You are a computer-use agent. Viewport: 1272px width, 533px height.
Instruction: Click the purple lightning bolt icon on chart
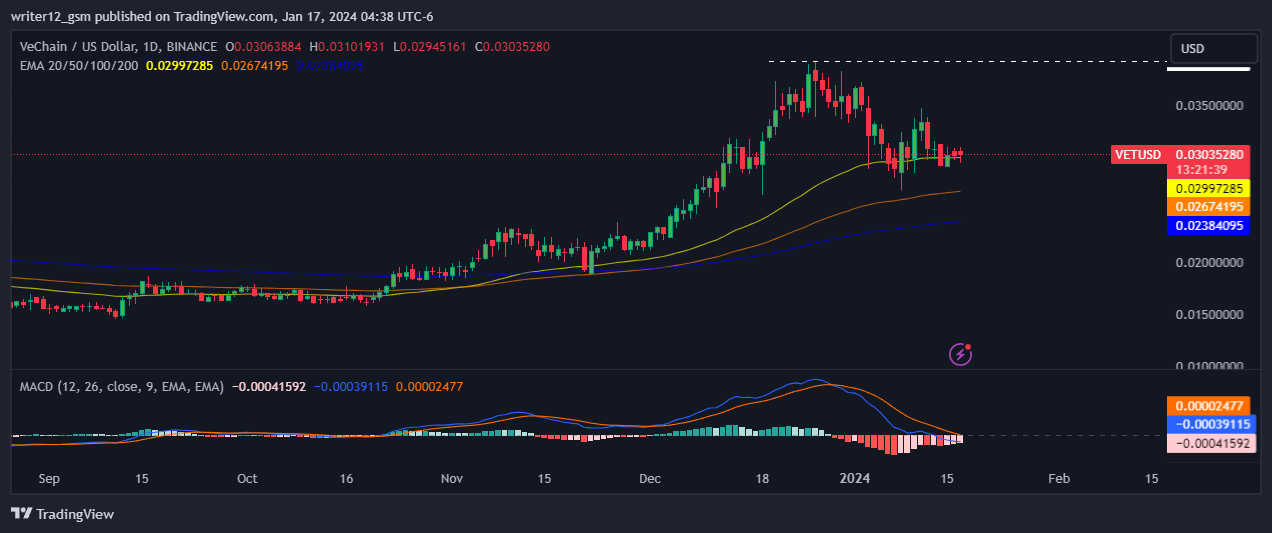pyautogui.click(x=961, y=353)
